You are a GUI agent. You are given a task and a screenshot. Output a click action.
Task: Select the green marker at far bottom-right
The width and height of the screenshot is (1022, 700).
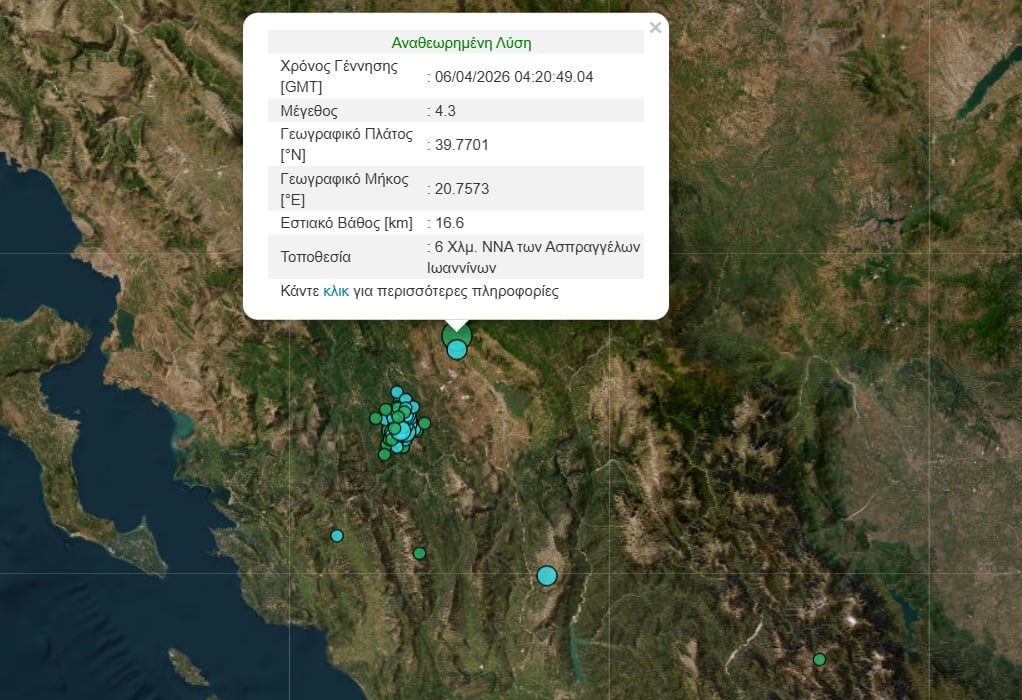[x=819, y=659]
